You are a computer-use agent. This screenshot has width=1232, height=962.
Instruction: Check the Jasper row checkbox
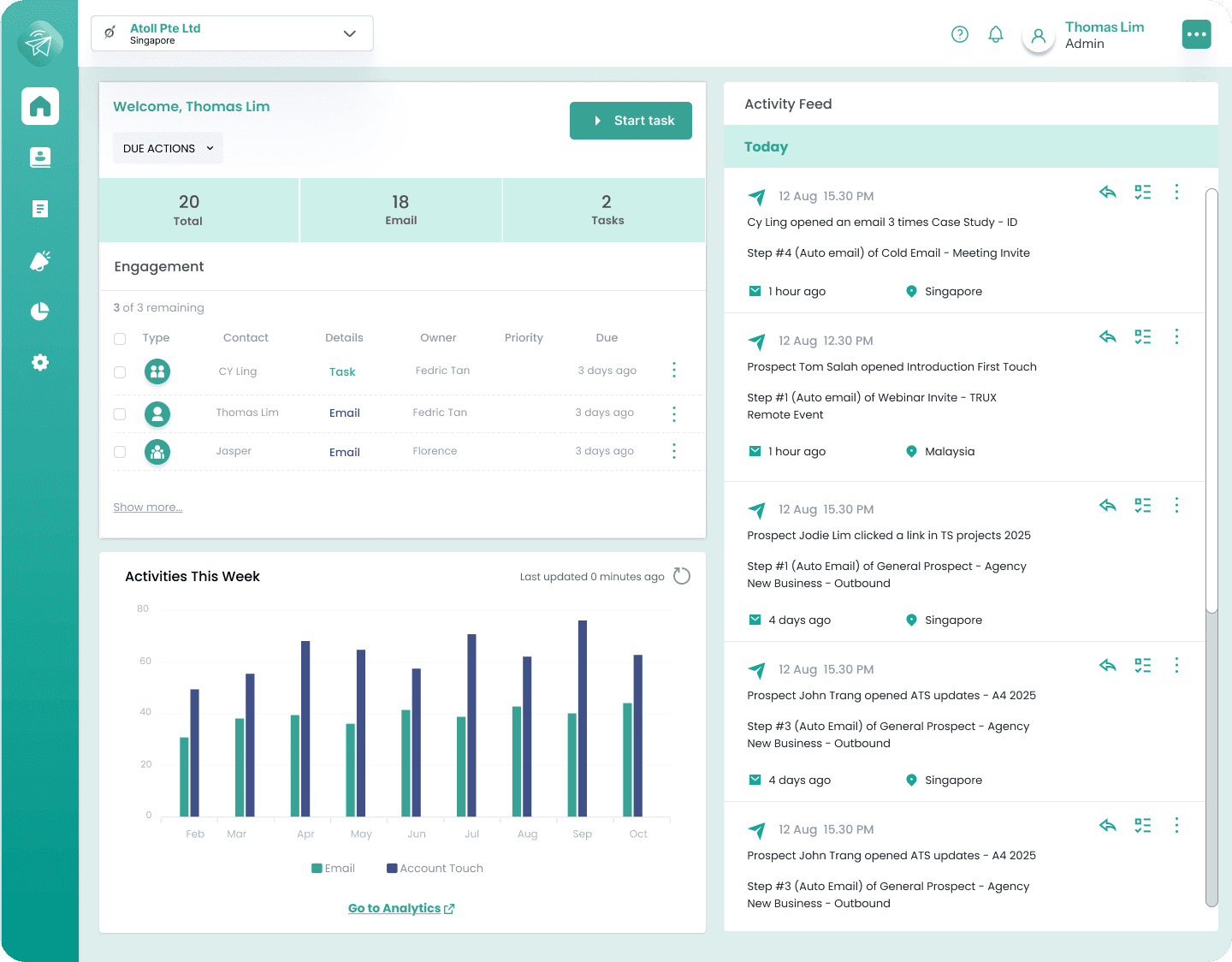tap(120, 452)
